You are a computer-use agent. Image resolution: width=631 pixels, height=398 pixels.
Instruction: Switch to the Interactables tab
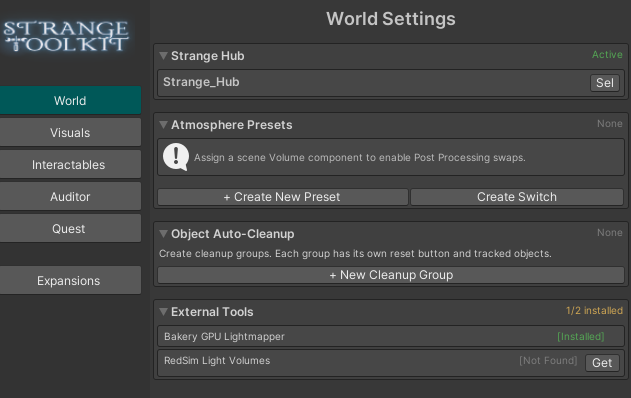coord(70,164)
